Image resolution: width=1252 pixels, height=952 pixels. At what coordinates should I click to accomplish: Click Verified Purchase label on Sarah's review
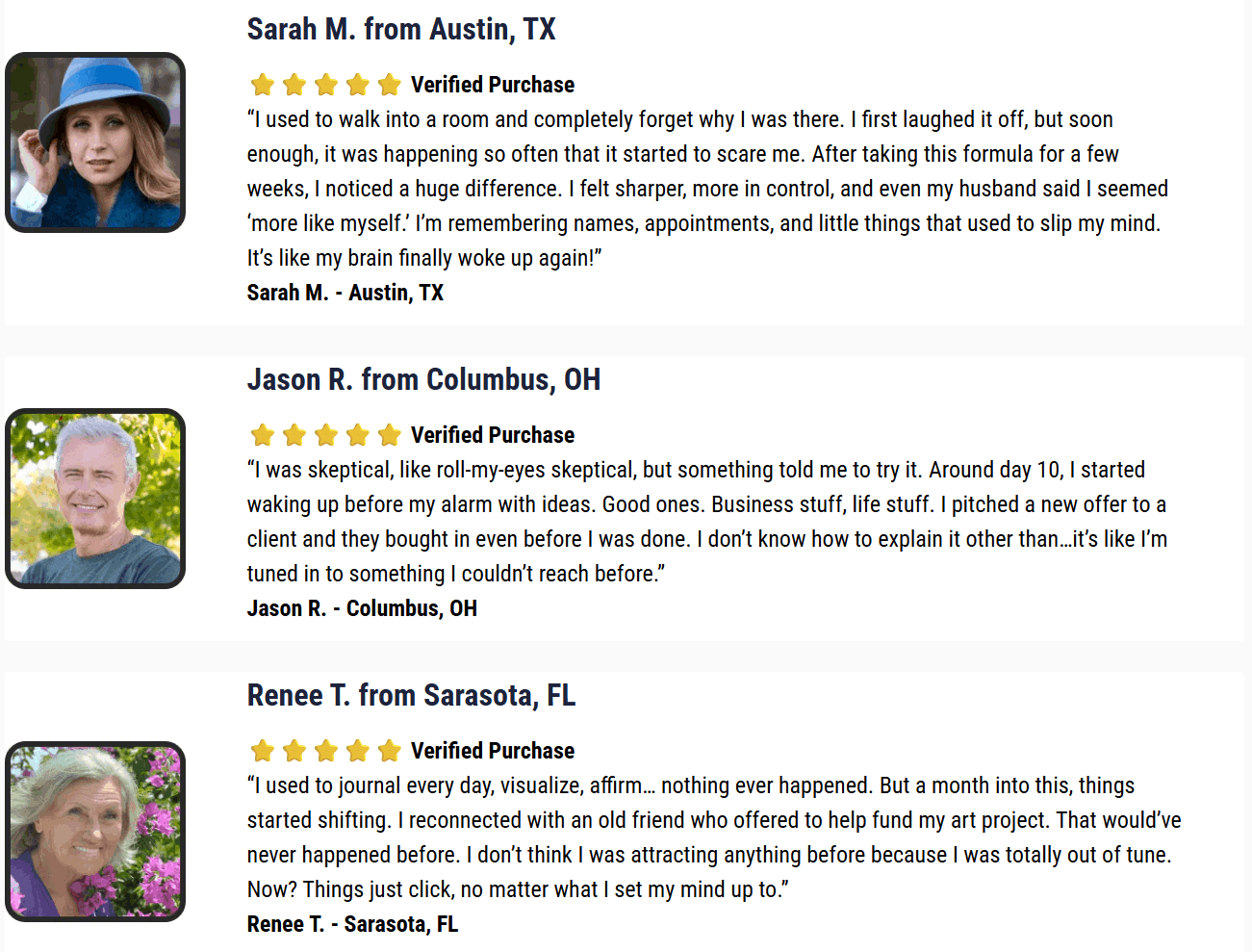(x=493, y=85)
